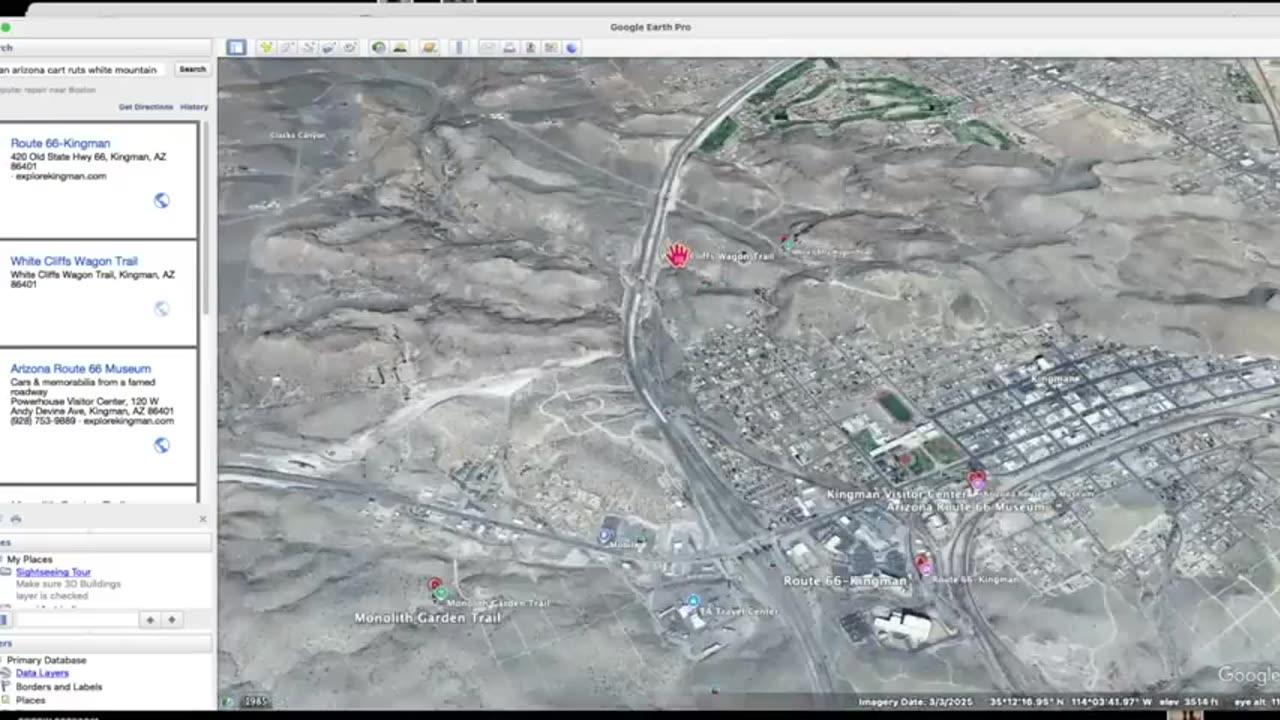Open the Ruler measuring tool
This screenshot has width=1280, height=720.
tap(459, 47)
